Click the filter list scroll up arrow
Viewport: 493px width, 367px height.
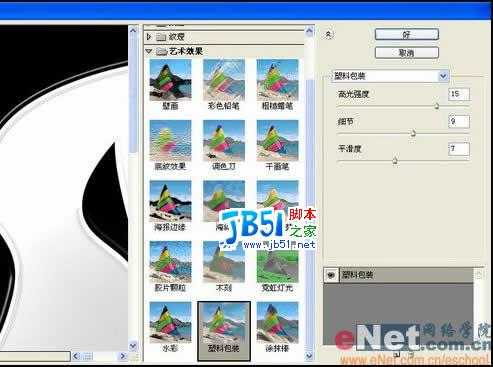[309, 31]
